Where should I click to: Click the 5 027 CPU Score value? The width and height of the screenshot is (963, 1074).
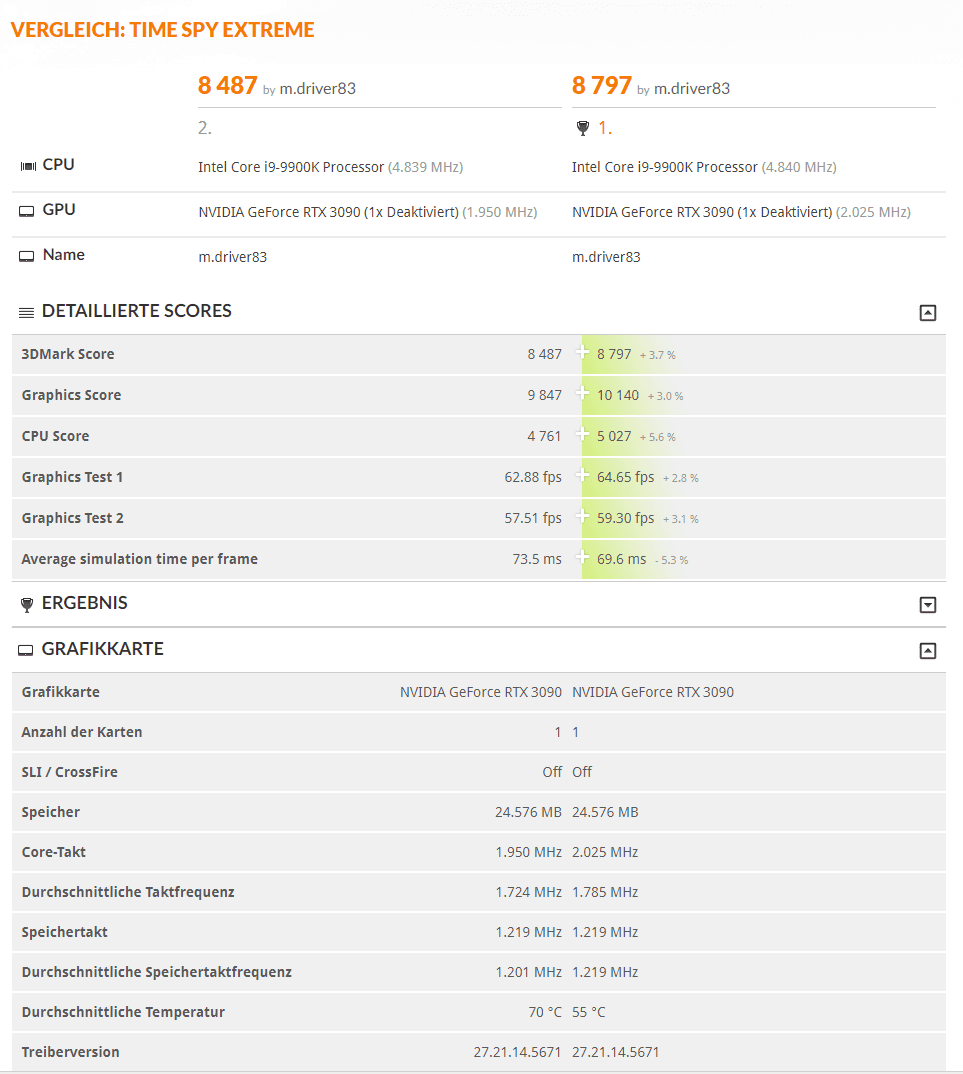(x=614, y=436)
